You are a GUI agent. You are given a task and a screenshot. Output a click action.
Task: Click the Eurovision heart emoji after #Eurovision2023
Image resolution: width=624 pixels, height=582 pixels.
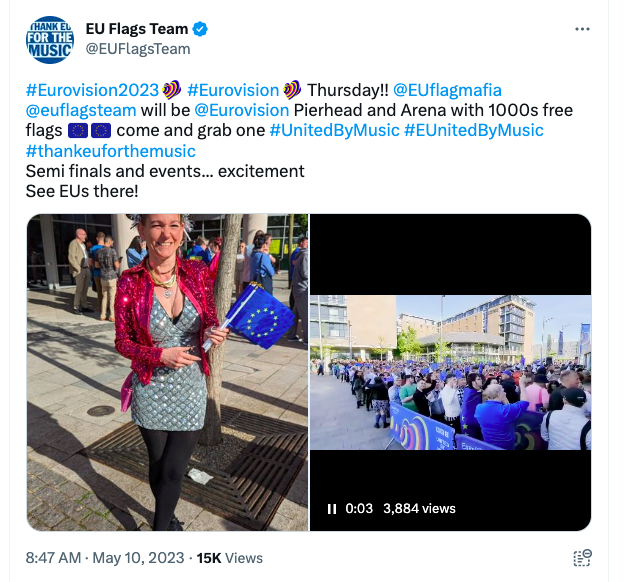[x=172, y=90]
